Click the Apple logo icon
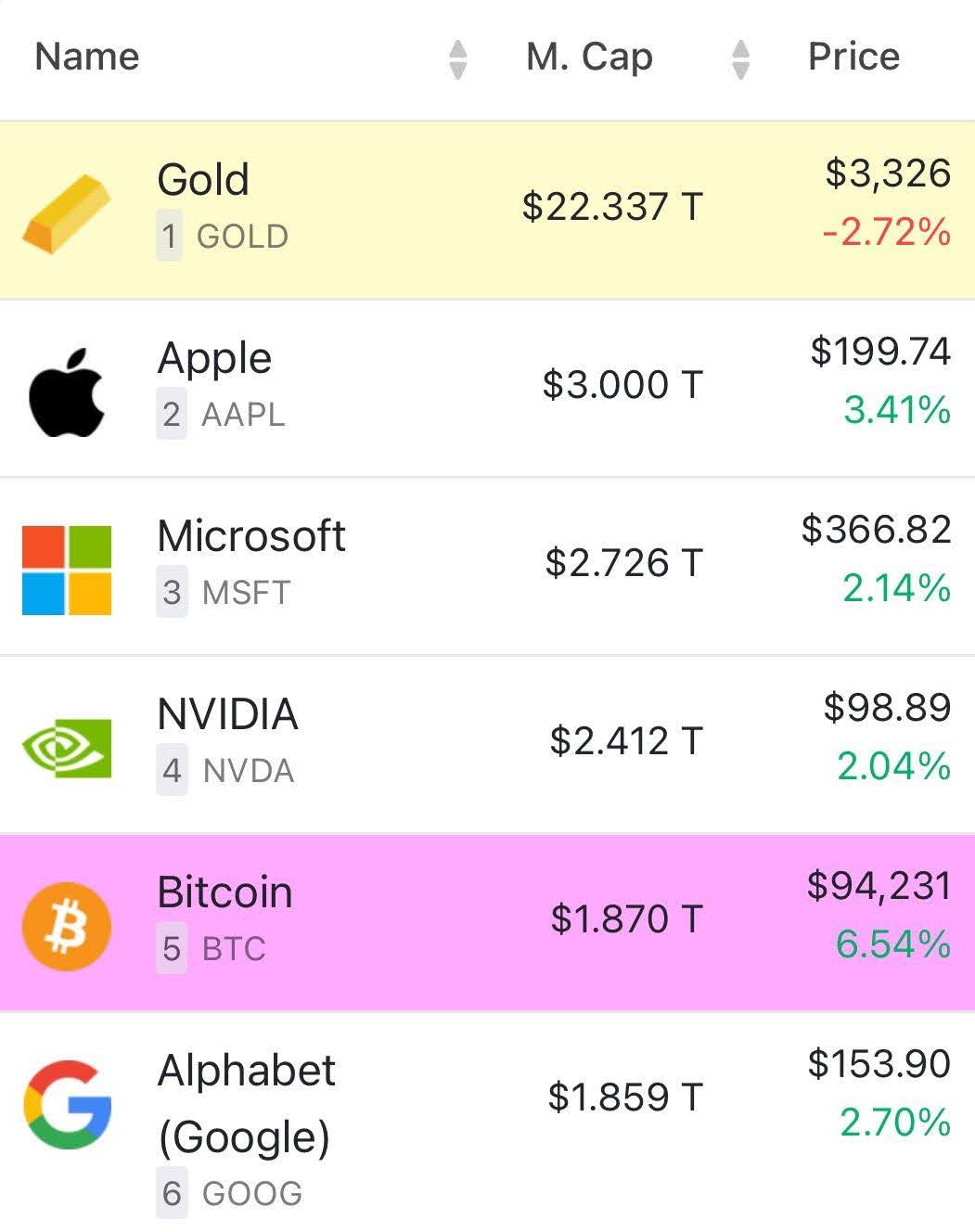The width and height of the screenshot is (975, 1232). pos(67,391)
